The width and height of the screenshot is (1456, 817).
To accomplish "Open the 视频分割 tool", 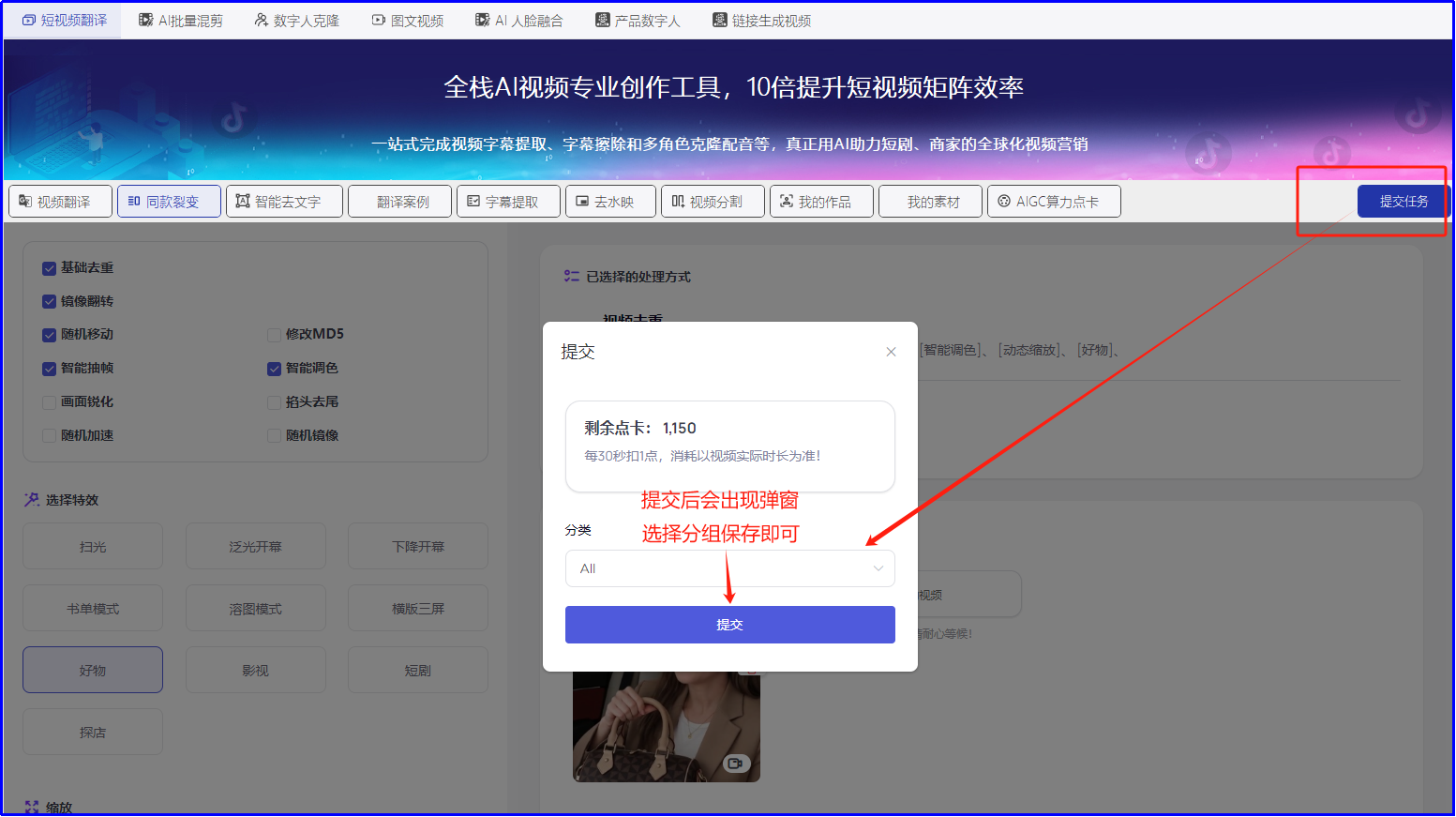I will pos(713,202).
